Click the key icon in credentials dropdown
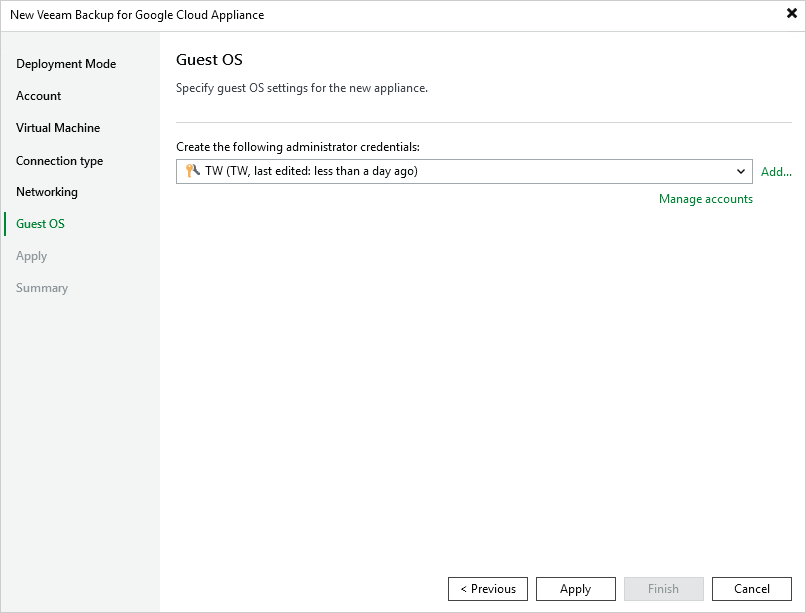 (x=193, y=171)
